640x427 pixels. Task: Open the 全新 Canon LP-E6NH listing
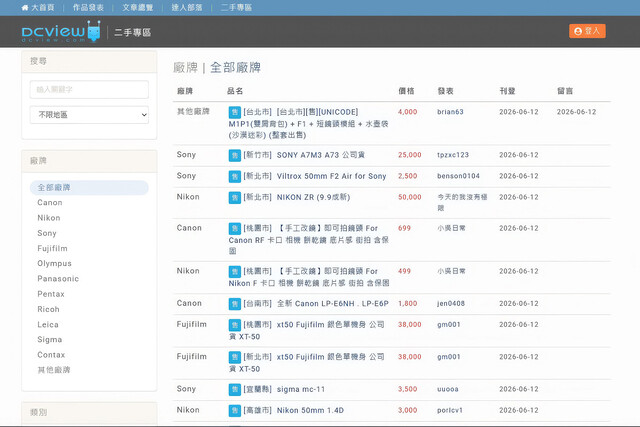click(333, 304)
